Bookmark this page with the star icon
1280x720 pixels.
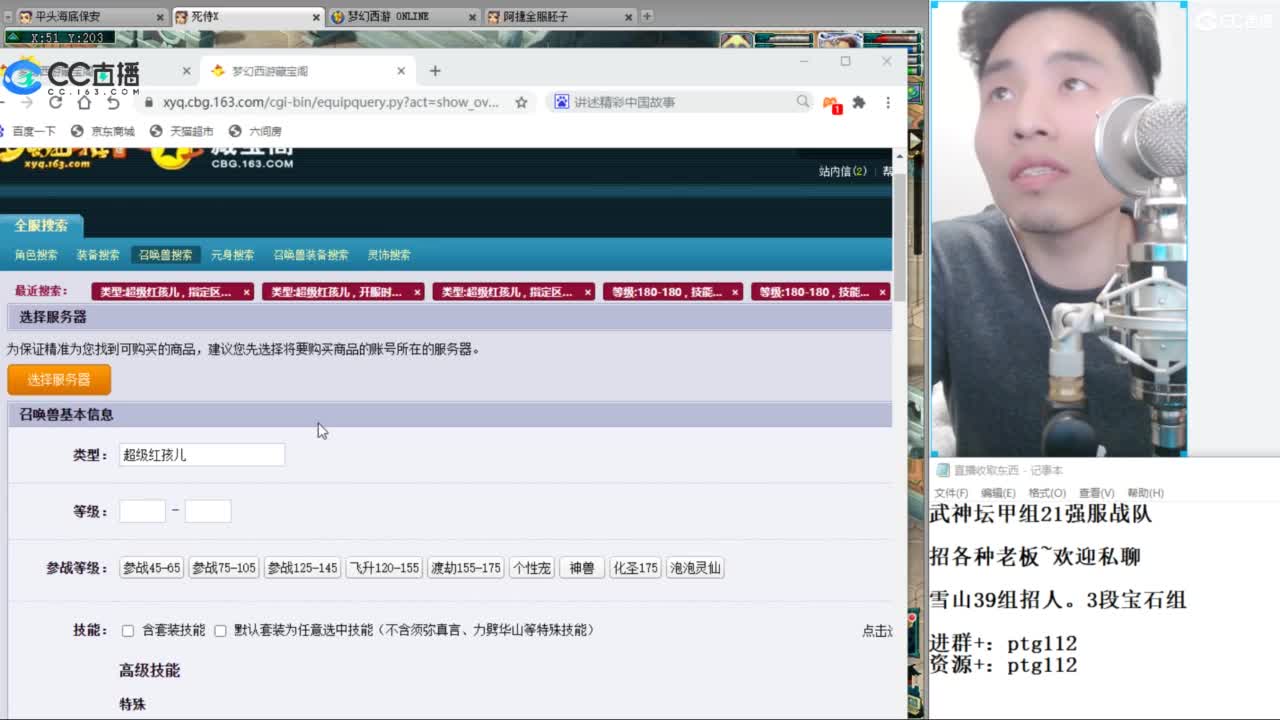pos(521,102)
